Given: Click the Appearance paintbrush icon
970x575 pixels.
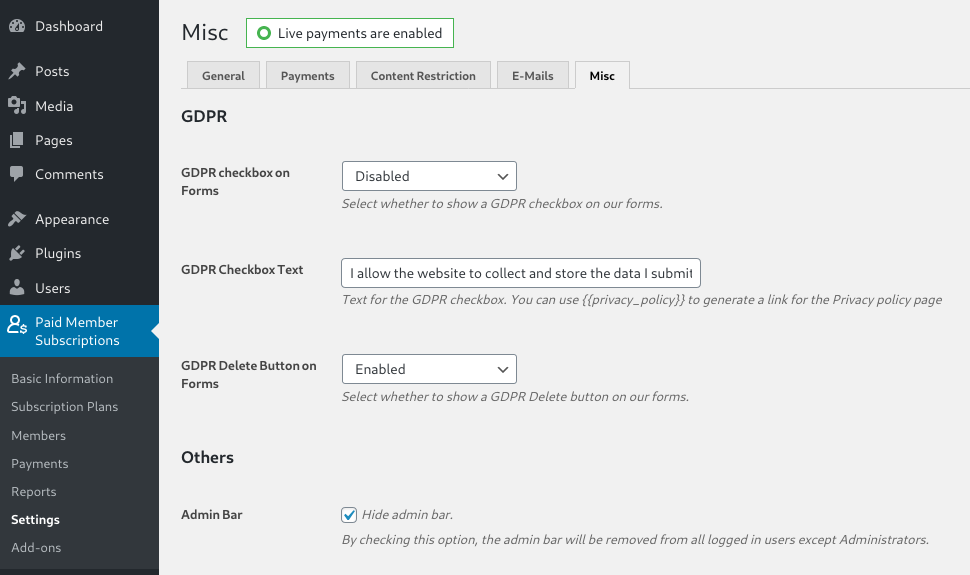Looking at the screenshot, I should tap(17, 219).
